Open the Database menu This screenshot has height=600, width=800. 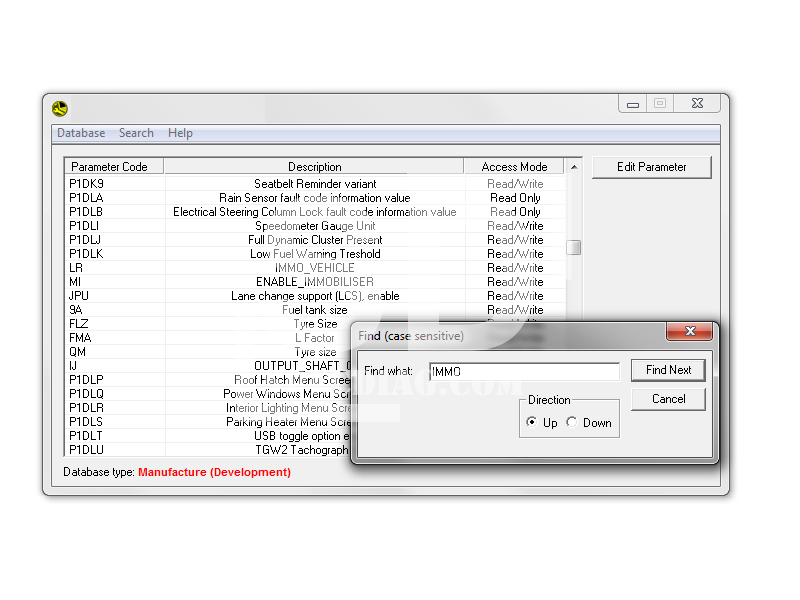pyautogui.click(x=81, y=133)
